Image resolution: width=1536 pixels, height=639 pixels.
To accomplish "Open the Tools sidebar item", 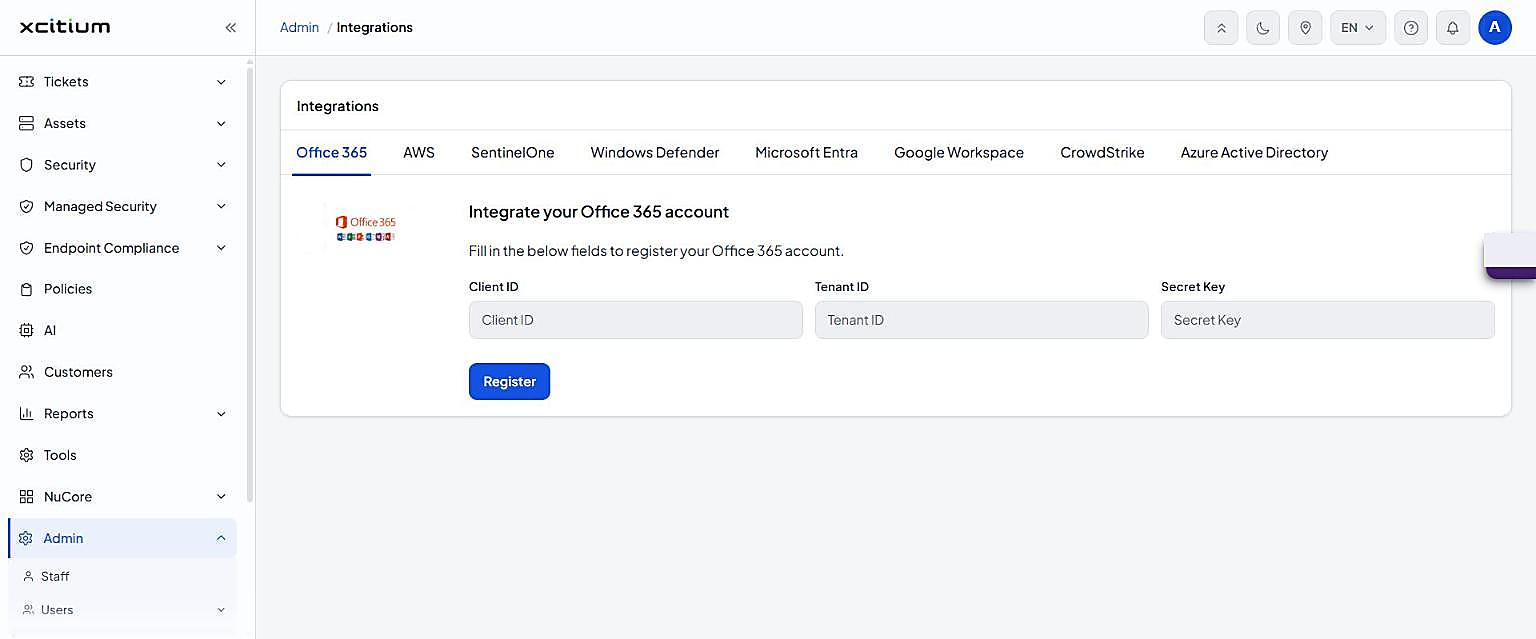I will coord(122,455).
